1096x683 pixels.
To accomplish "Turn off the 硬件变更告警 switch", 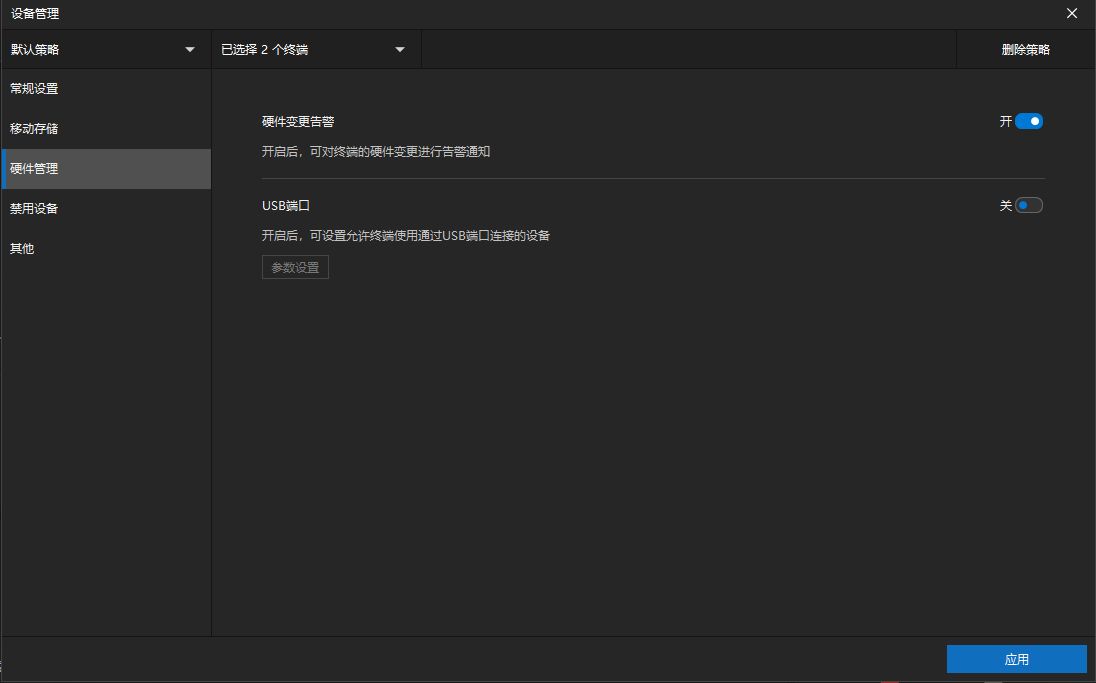I will (1028, 122).
